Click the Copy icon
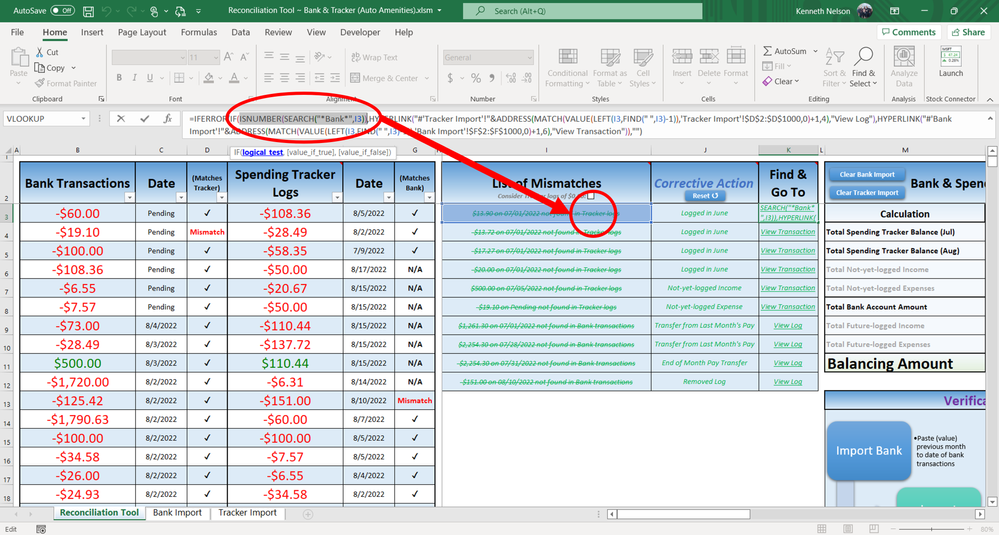 40,68
